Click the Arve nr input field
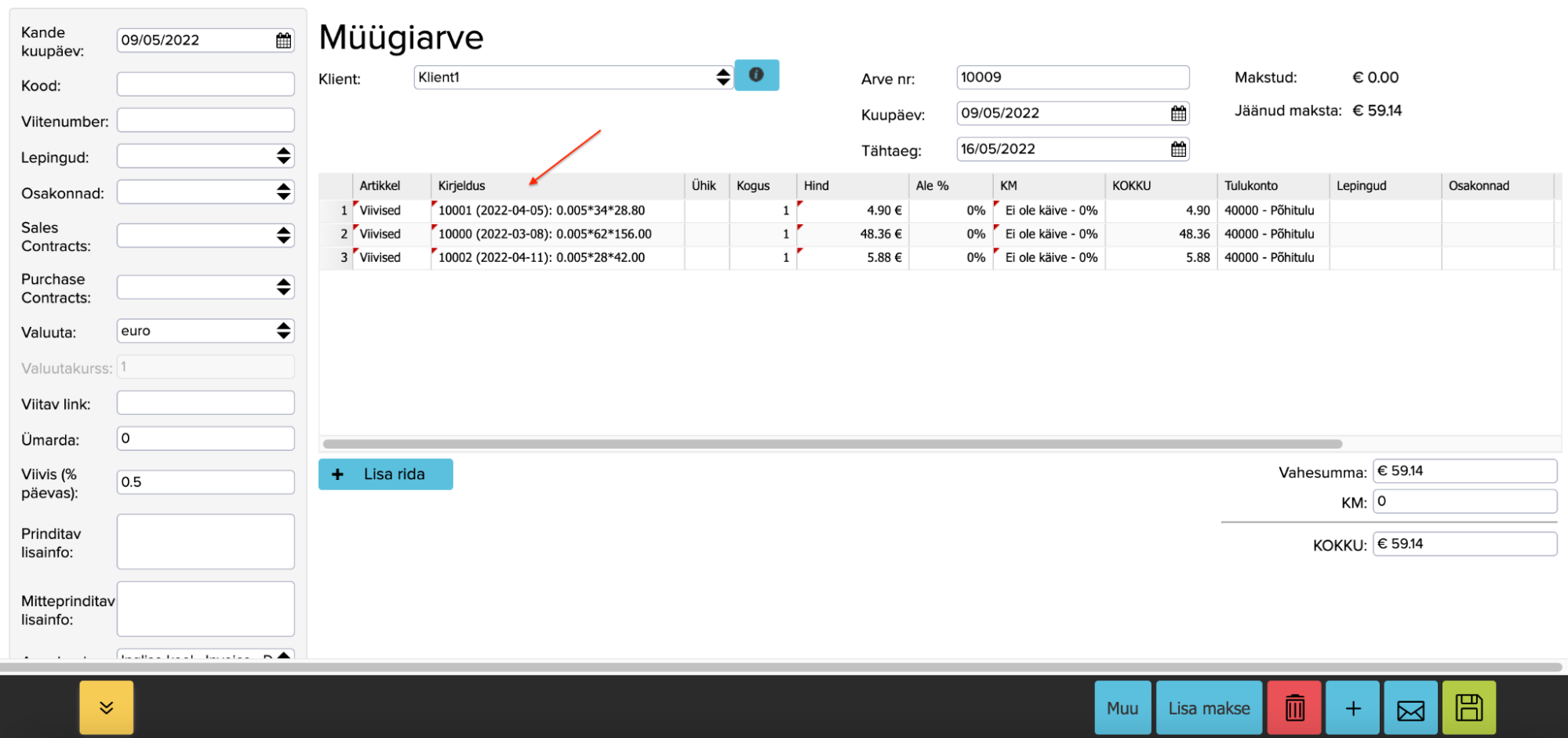 1071,78
